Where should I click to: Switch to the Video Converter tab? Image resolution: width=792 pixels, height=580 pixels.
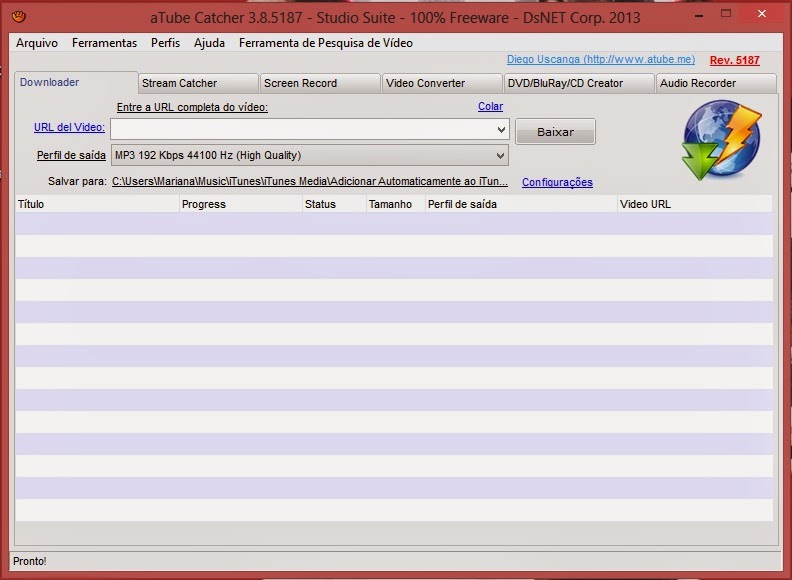click(x=442, y=83)
